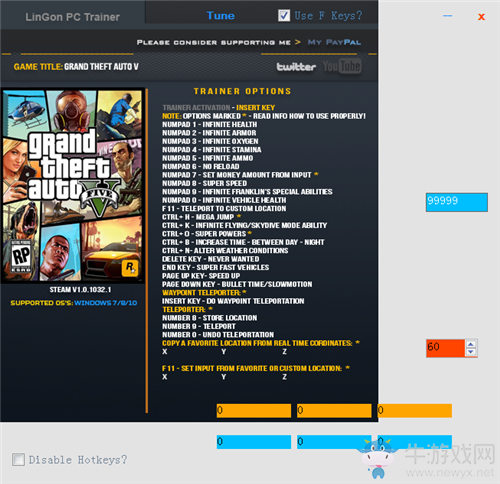Image resolution: width=500 pixels, height=484 pixels.
Task: Uncheck the Use F Keys checkbox
Action: click(x=284, y=15)
